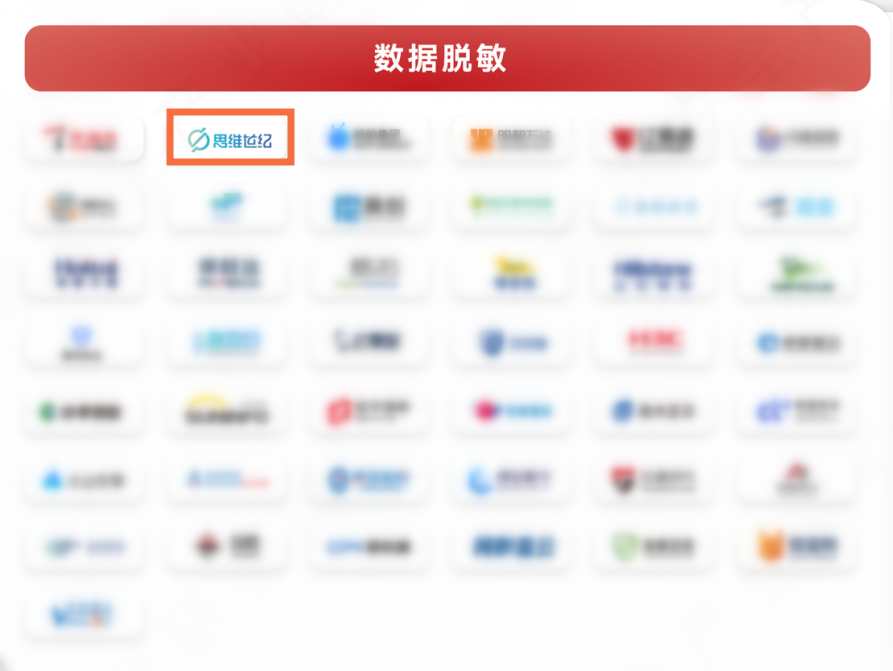The image size is (893, 671).
Task: Choose the orange square 明朝万达 logo
Action: (x=511, y=138)
